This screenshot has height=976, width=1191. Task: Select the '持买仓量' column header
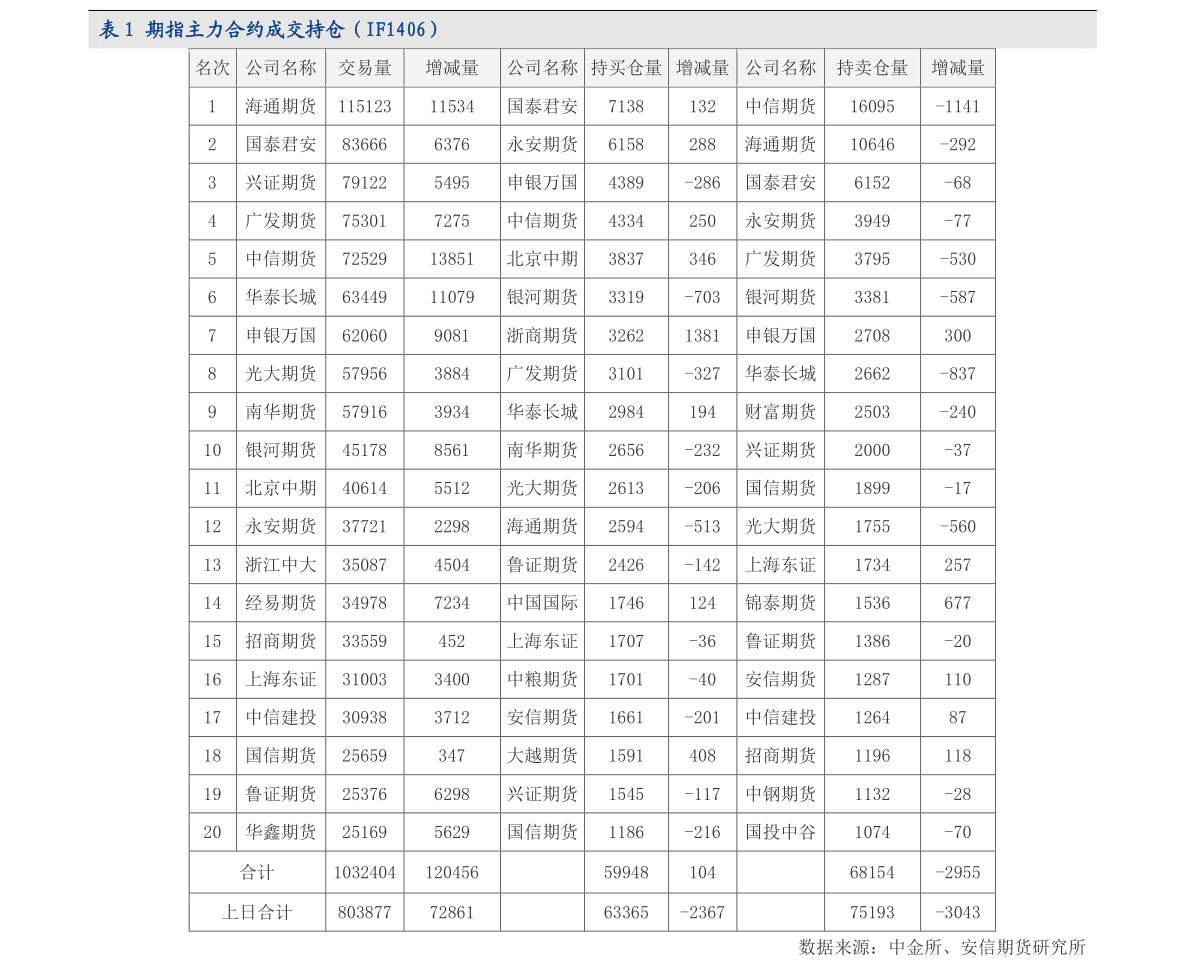626,68
